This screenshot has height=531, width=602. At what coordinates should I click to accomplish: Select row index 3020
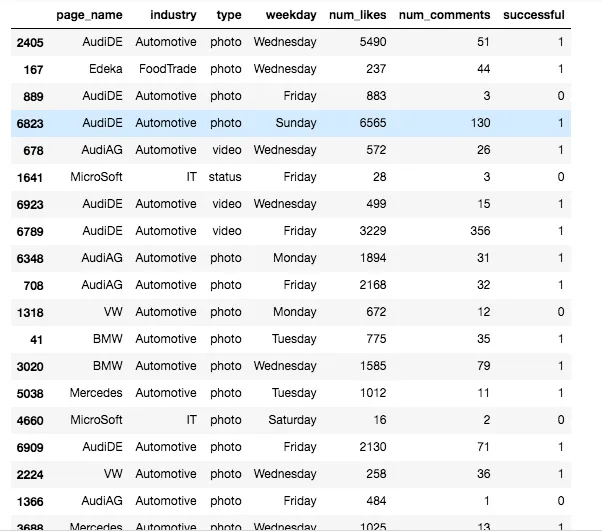(30, 367)
